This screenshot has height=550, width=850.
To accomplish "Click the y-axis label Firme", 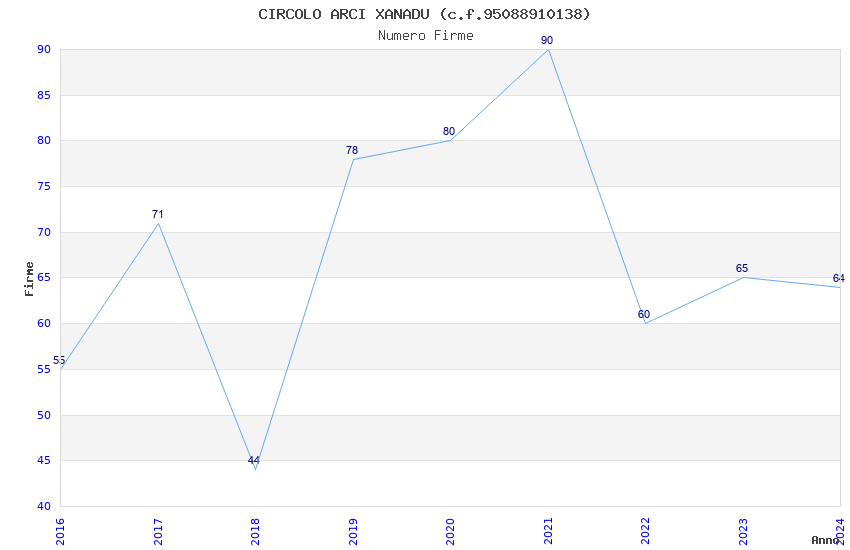I will coord(29,279).
